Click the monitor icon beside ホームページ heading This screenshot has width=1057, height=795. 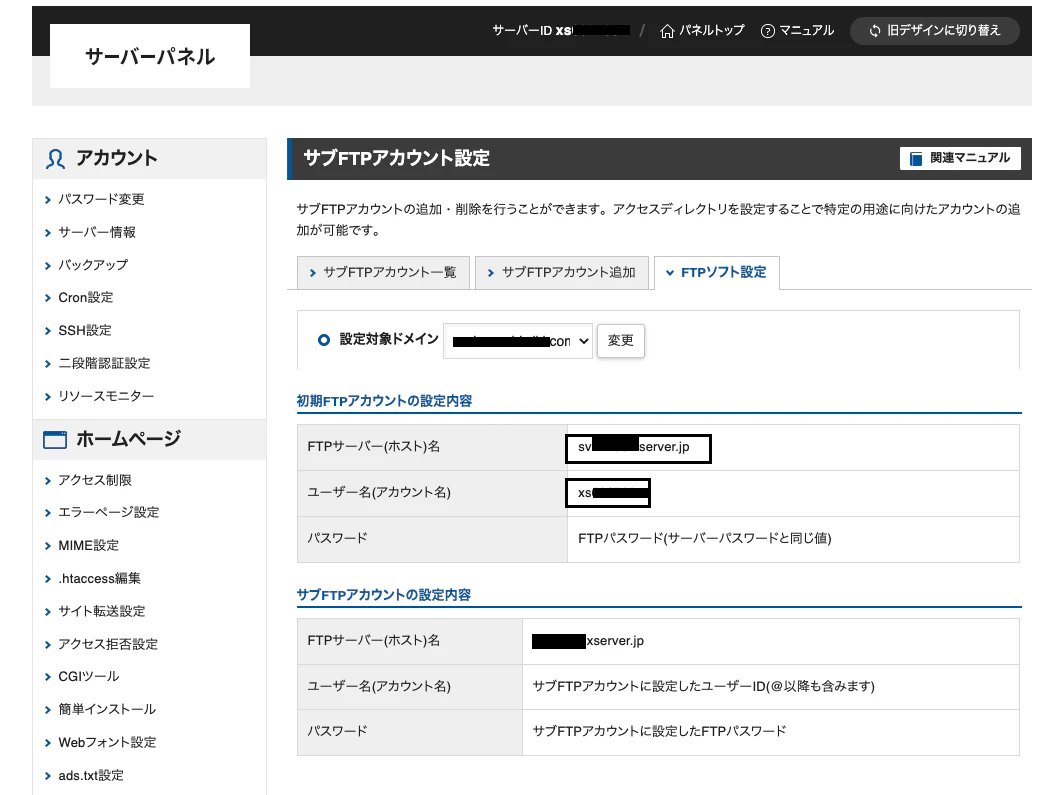(55, 439)
